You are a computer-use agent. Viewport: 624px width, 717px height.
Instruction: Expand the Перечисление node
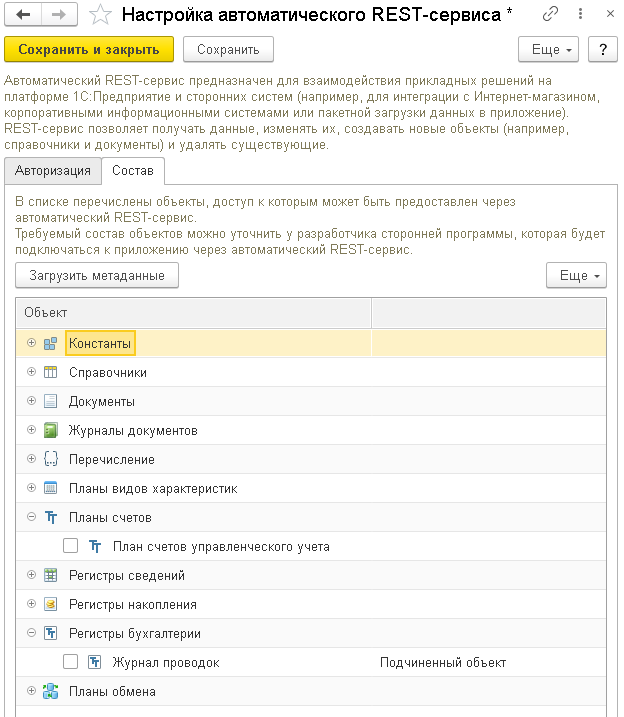coord(31,458)
